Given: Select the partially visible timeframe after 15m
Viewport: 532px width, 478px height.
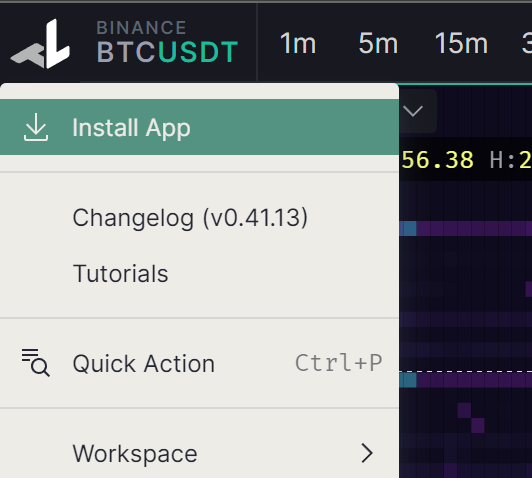Looking at the screenshot, I should [x=527, y=43].
